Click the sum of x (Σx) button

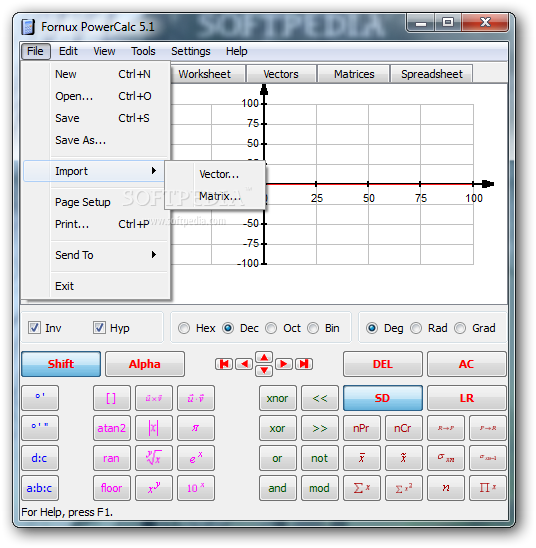click(x=362, y=488)
